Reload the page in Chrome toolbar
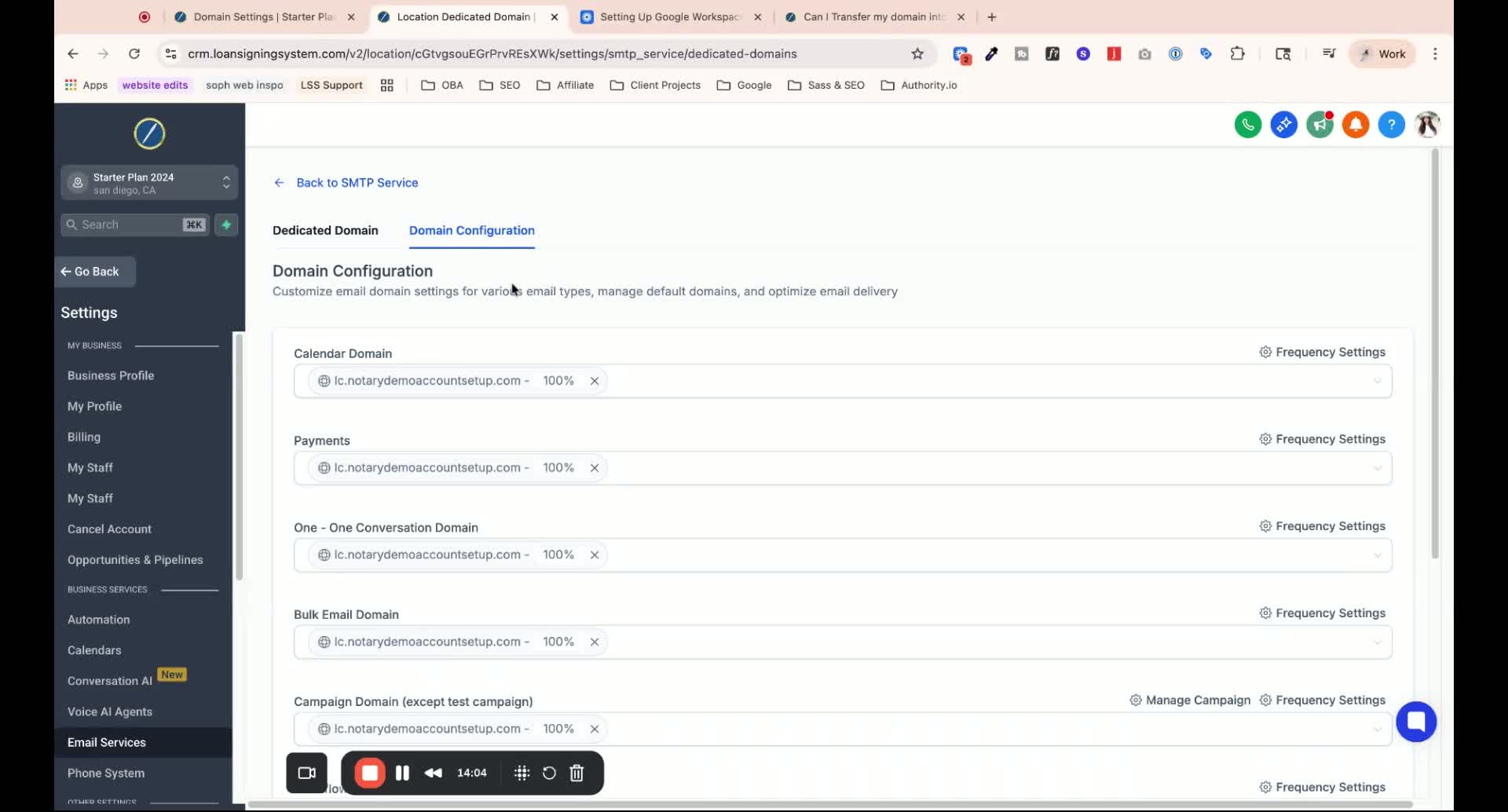The height and width of the screenshot is (812, 1508). 134,53
